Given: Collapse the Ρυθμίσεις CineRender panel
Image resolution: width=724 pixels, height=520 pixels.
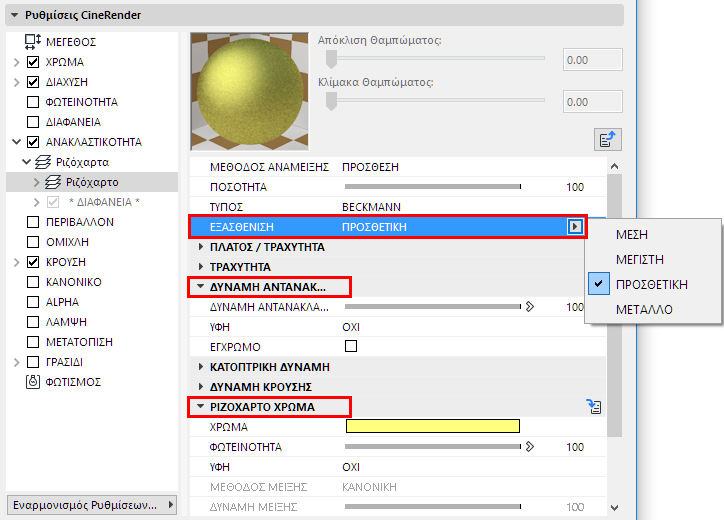Looking at the screenshot, I should tap(14, 15).
